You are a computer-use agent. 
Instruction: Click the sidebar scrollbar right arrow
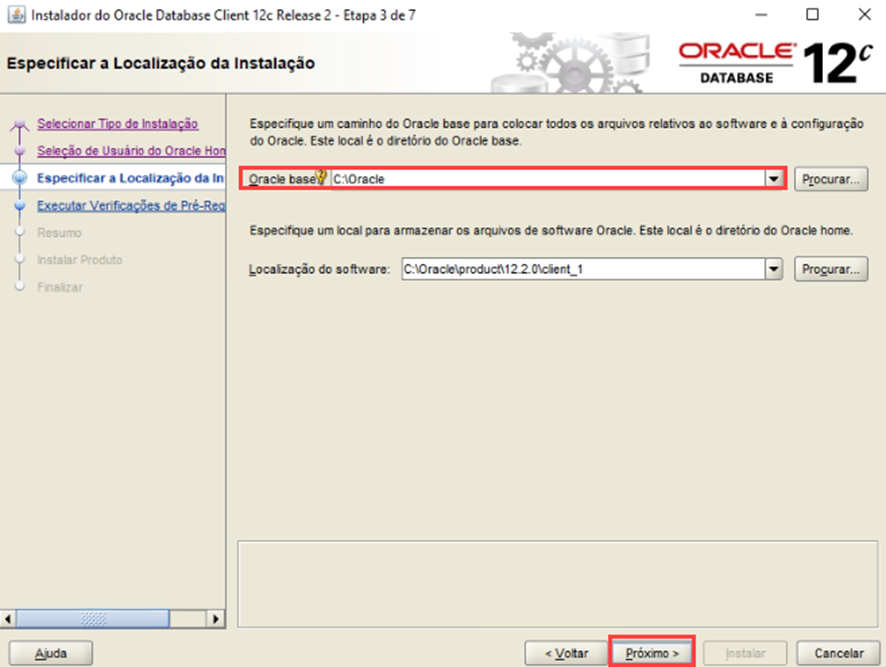click(x=215, y=619)
